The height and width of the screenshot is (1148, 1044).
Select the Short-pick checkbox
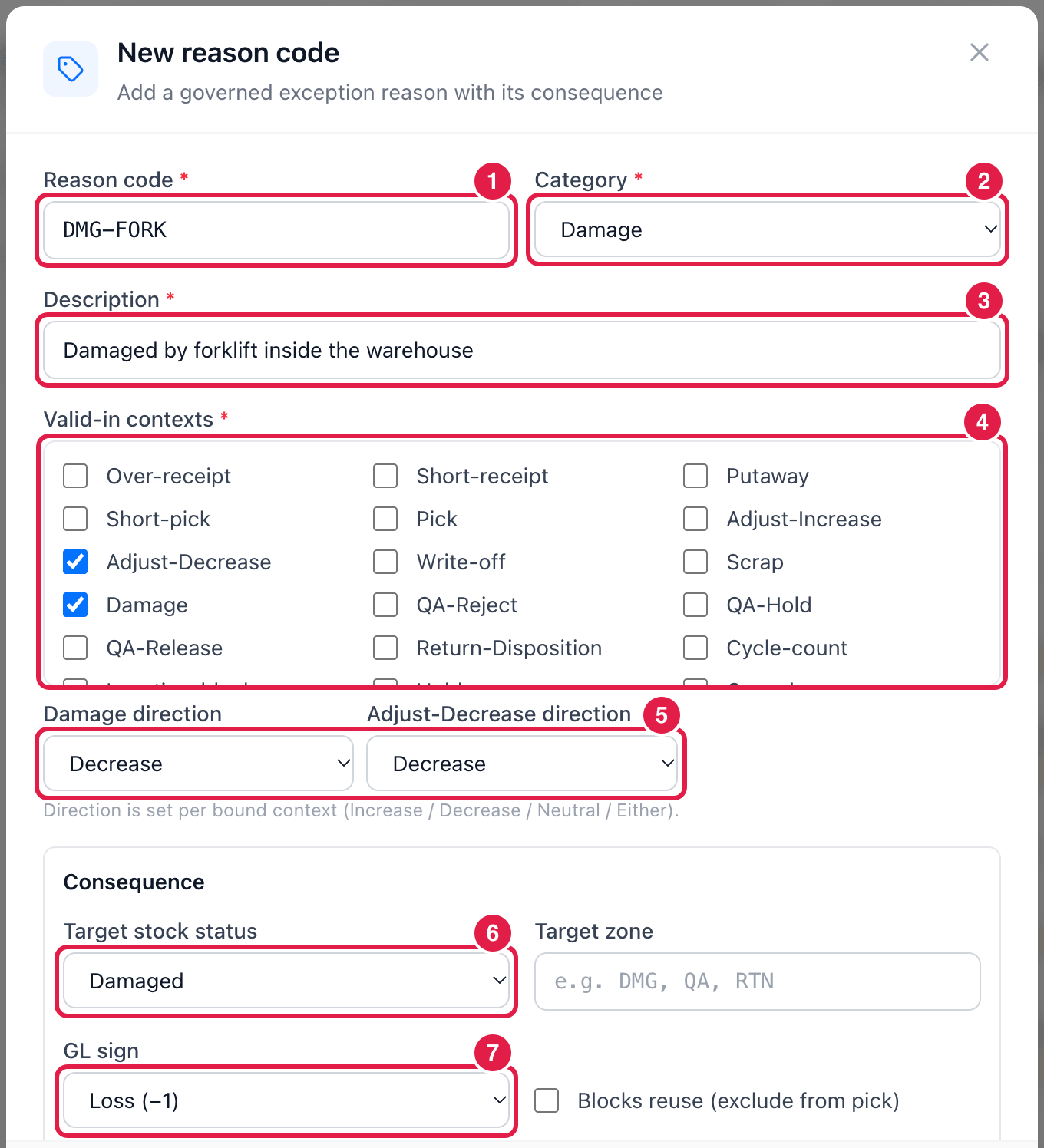(x=75, y=519)
